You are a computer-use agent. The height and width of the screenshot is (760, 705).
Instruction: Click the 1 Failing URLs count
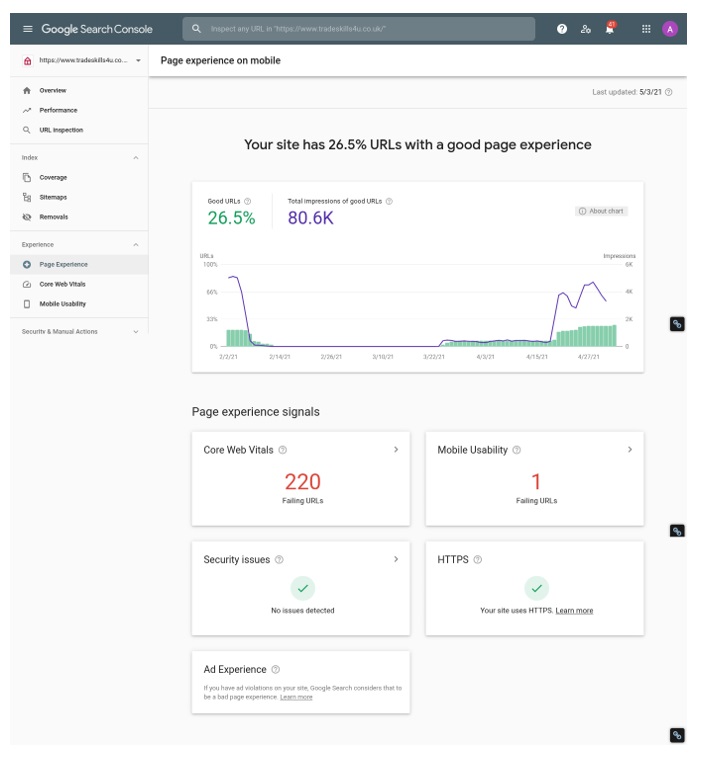(536, 488)
